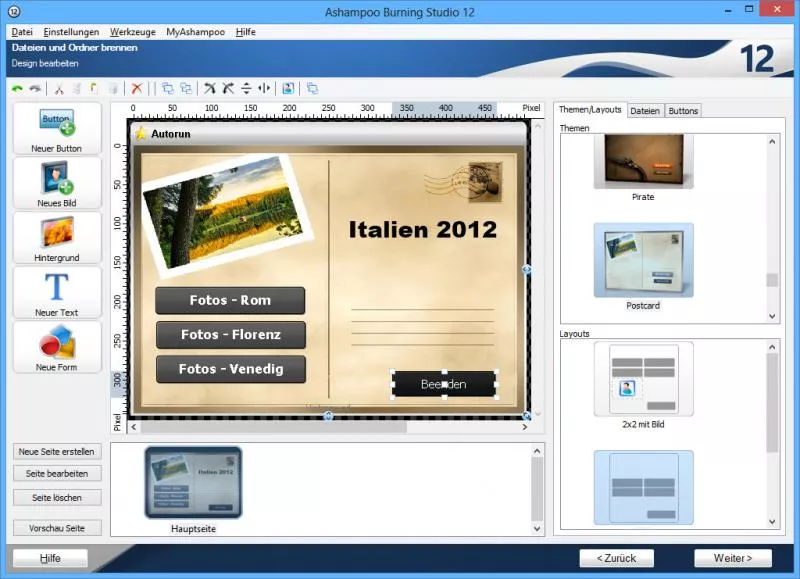Open the Hintergrund background tool
The height and width of the screenshot is (579, 800).
click(x=57, y=238)
